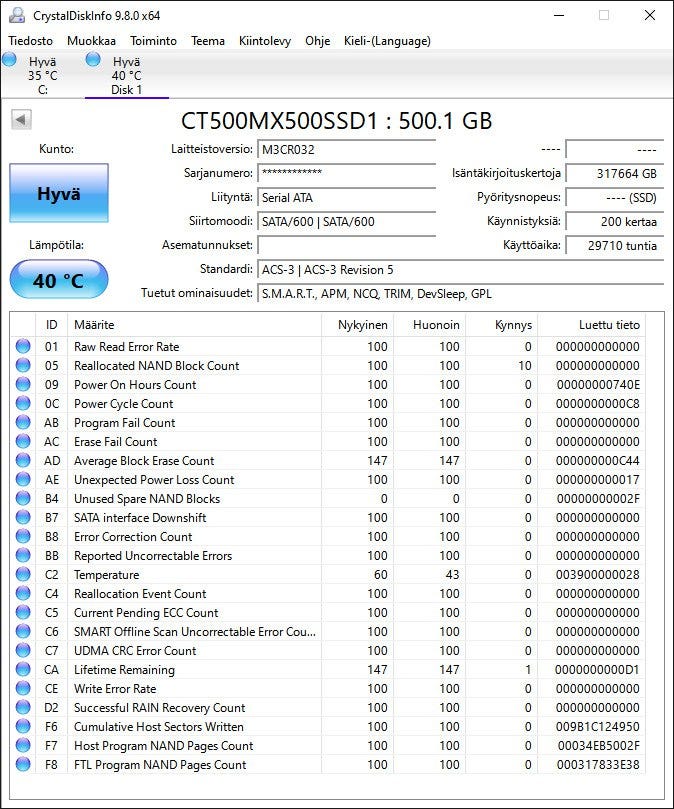The height and width of the screenshot is (809, 674).
Task: Open the Teema menu
Action: (x=208, y=41)
